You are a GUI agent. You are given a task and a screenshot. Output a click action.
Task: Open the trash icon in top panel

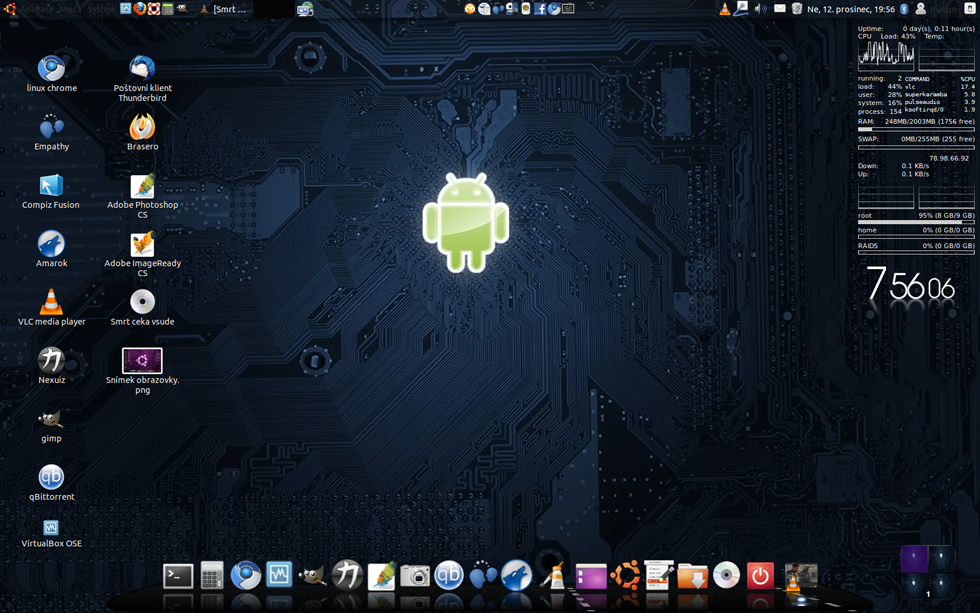click(x=797, y=9)
